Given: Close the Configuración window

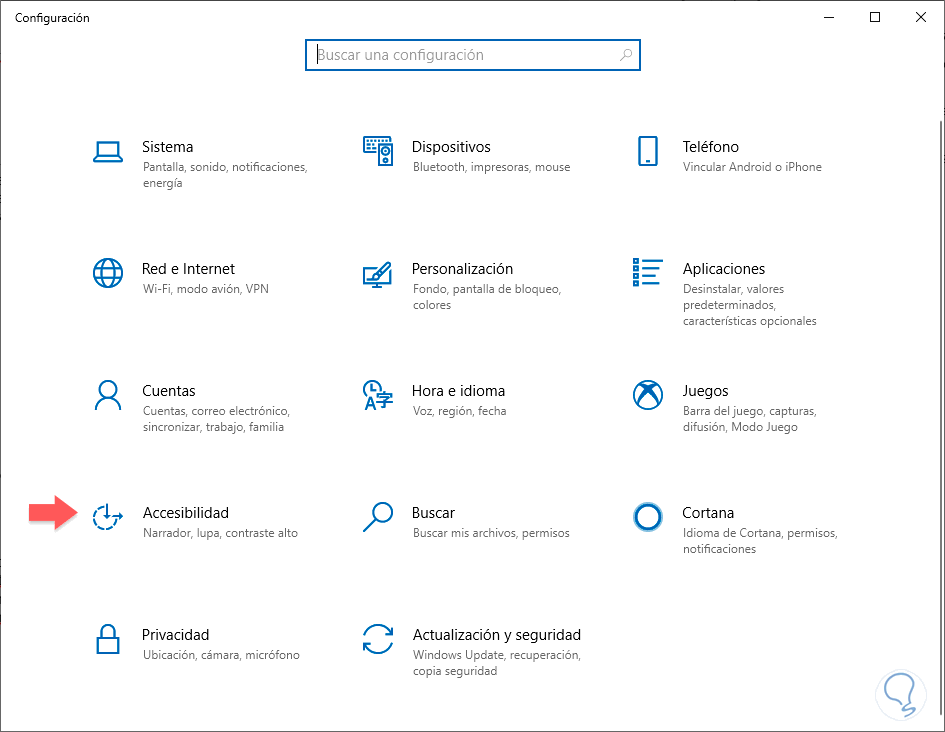Looking at the screenshot, I should 921,17.
